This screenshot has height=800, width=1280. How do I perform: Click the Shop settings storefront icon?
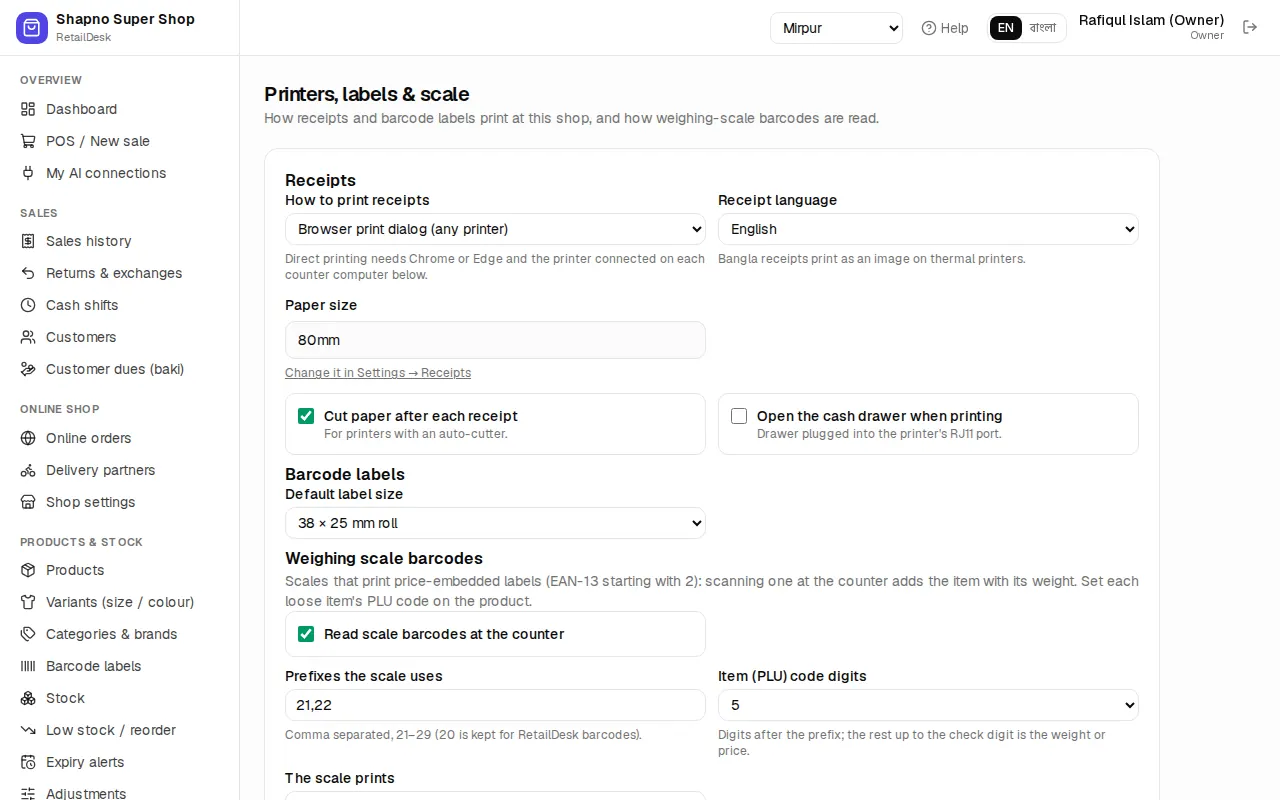tap(28, 502)
